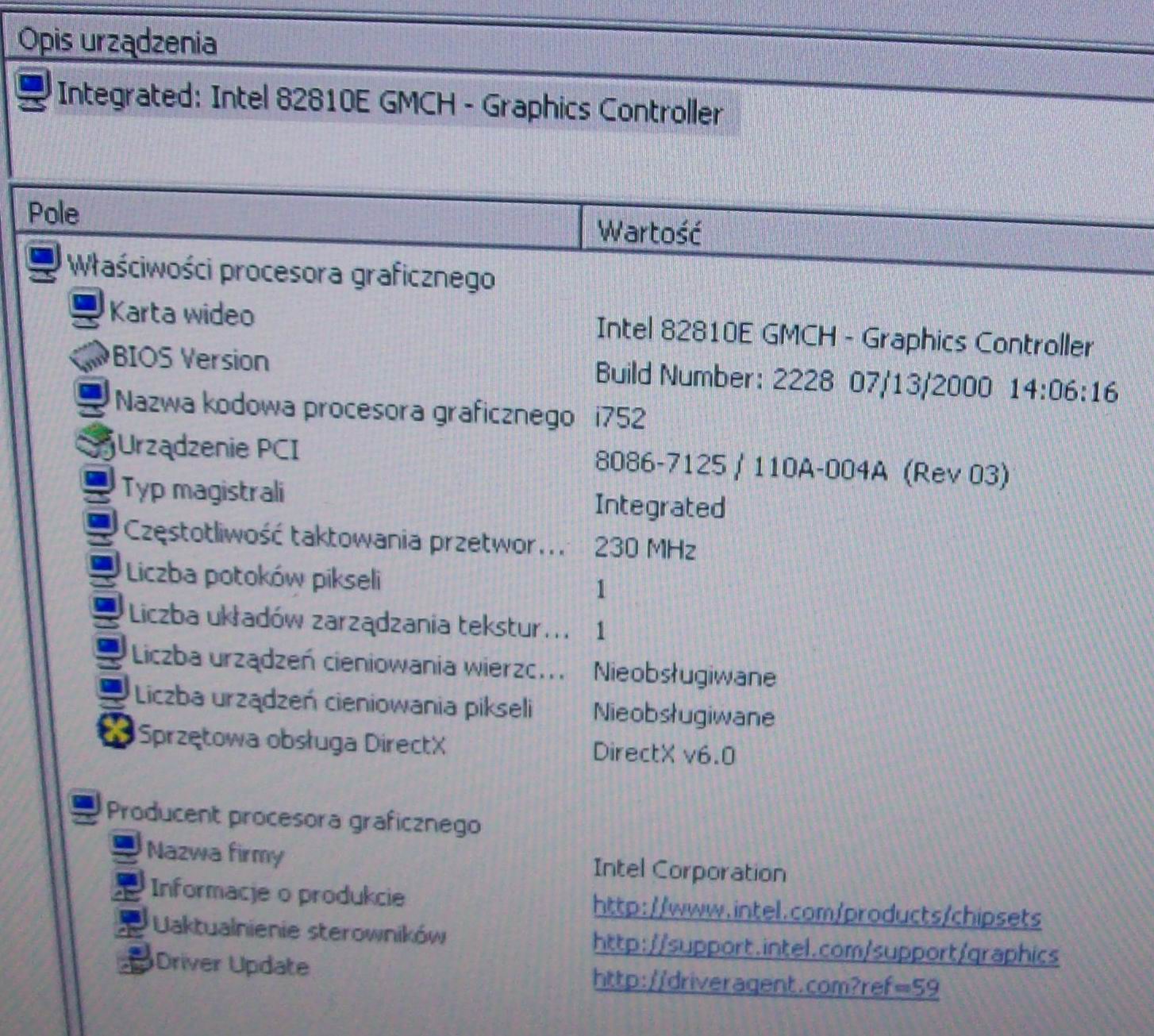This screenshot has height=1036, width=1154.
Task: Select the Karta wideo row label
Action: [182, 314]
